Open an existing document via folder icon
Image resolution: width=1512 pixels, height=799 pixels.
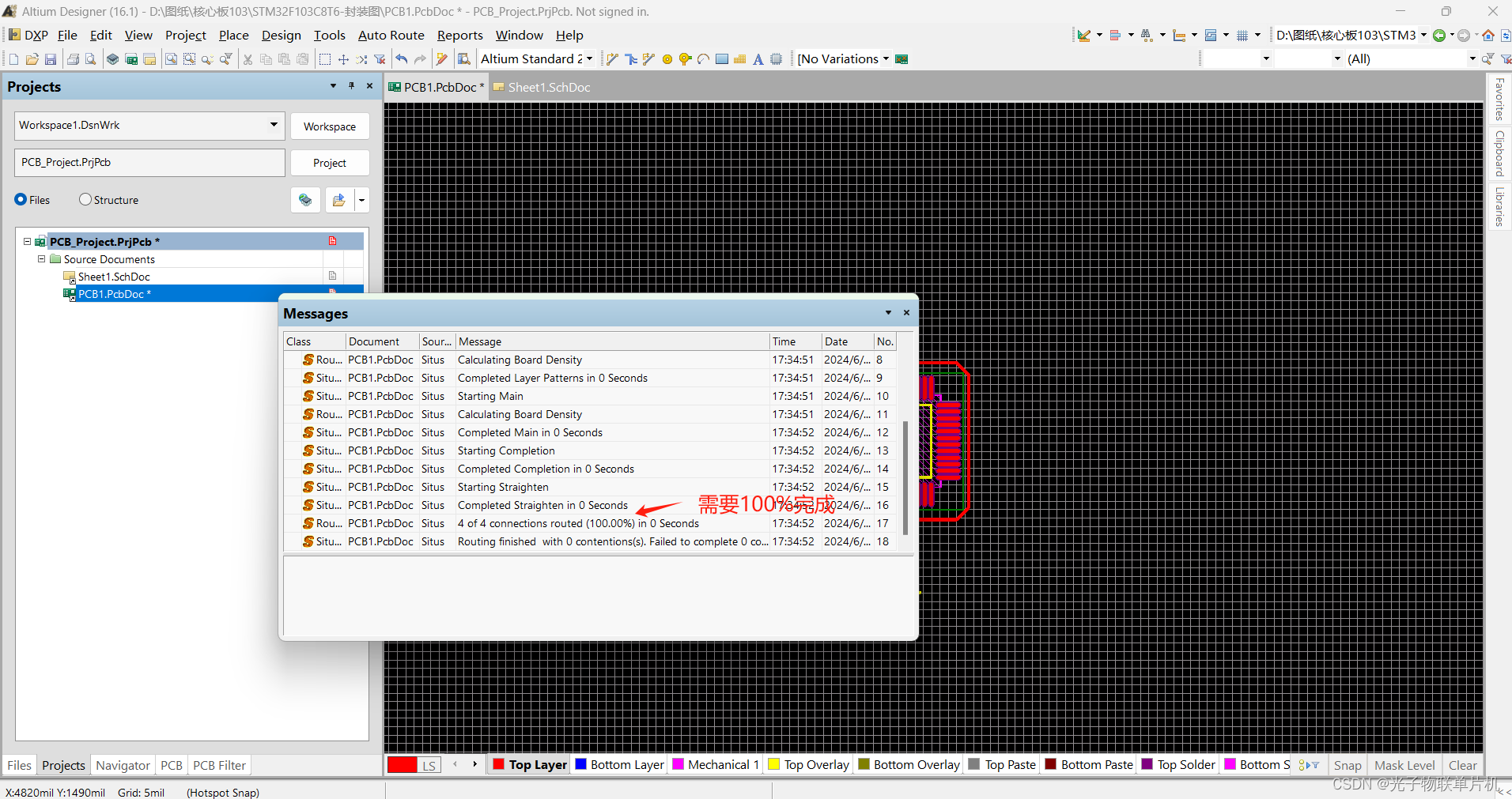[32, 59]
